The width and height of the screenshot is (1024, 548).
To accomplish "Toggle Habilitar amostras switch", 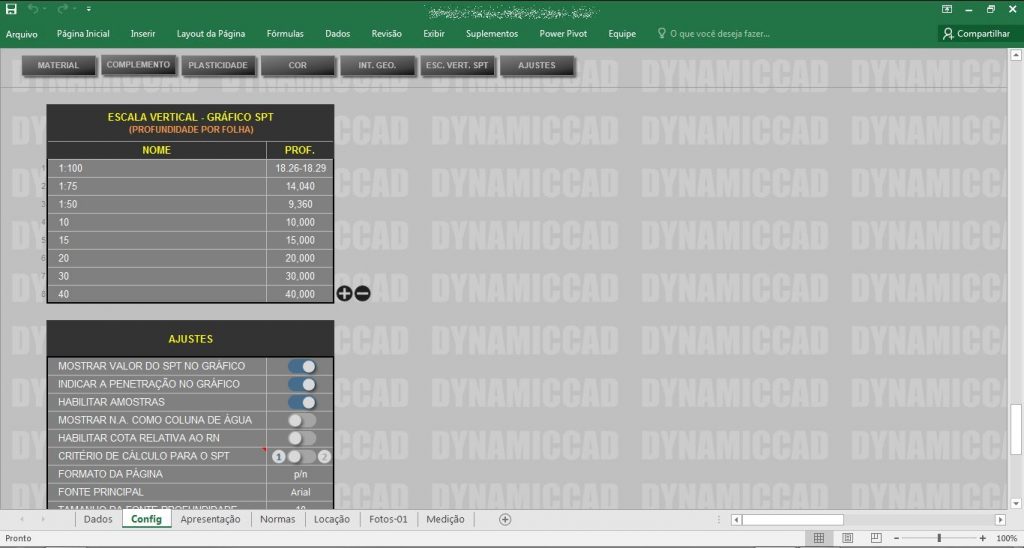I will tap(302, 402).
